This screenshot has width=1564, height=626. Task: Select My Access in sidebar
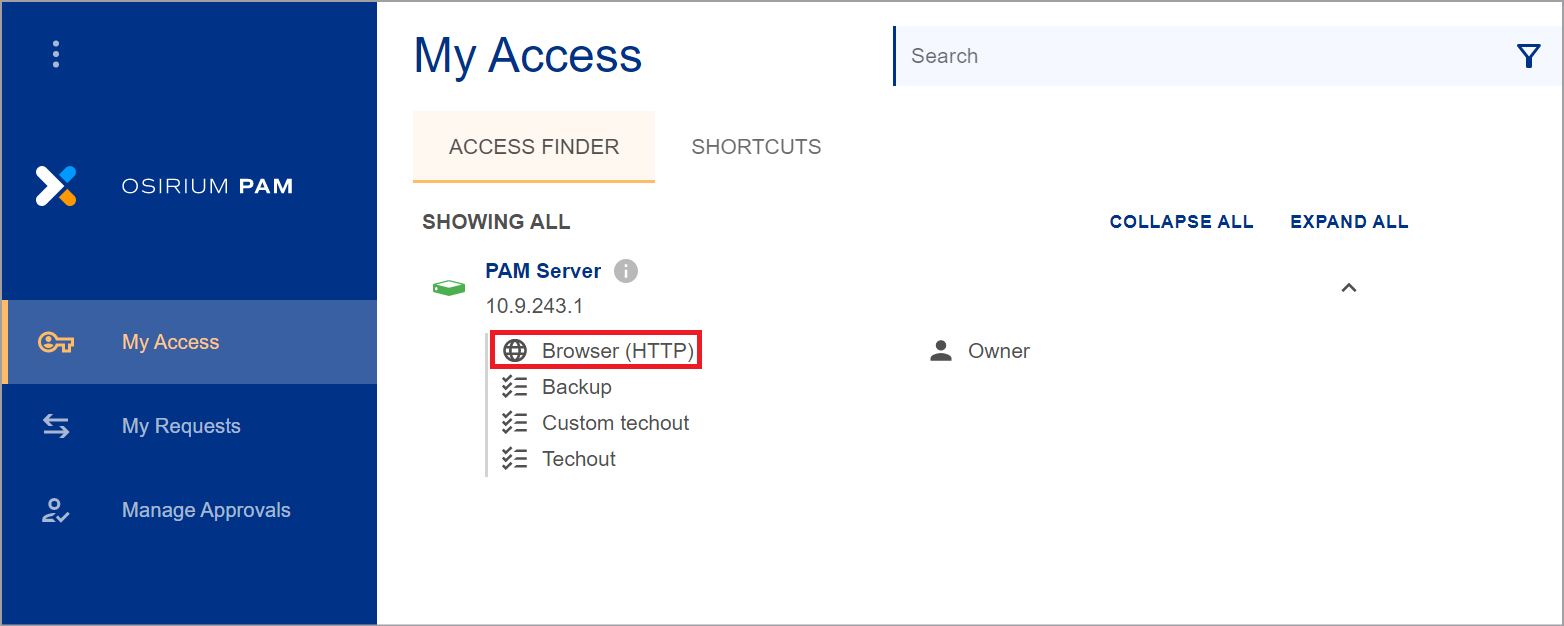[x=170, y=342]
